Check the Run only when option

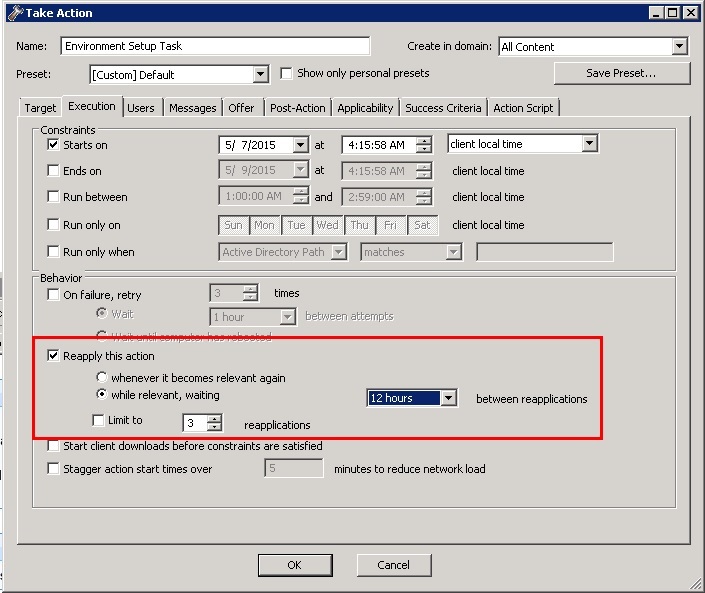[53, 251]
